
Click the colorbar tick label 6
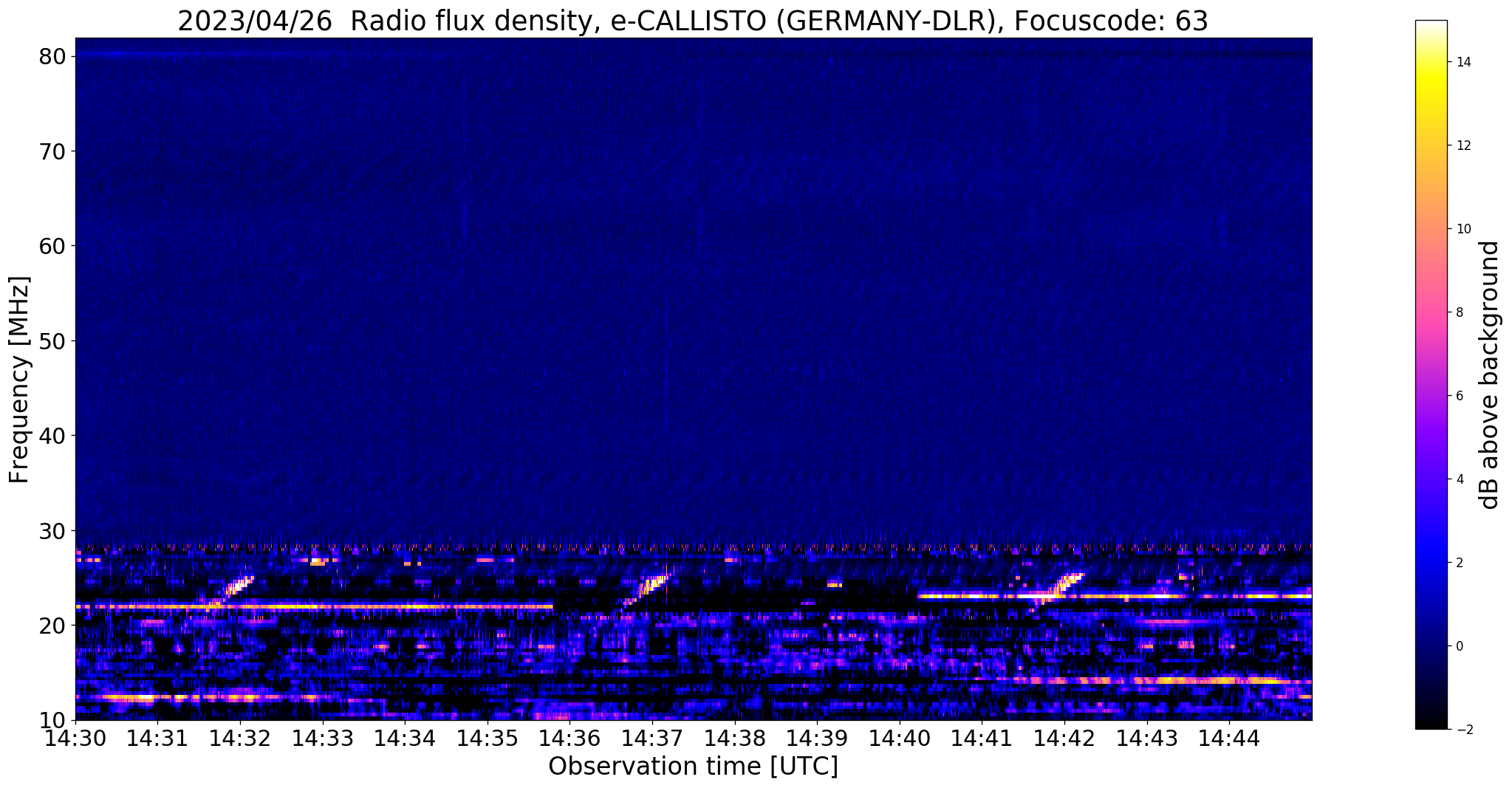pyautogui.click(x=1459, y=397)
